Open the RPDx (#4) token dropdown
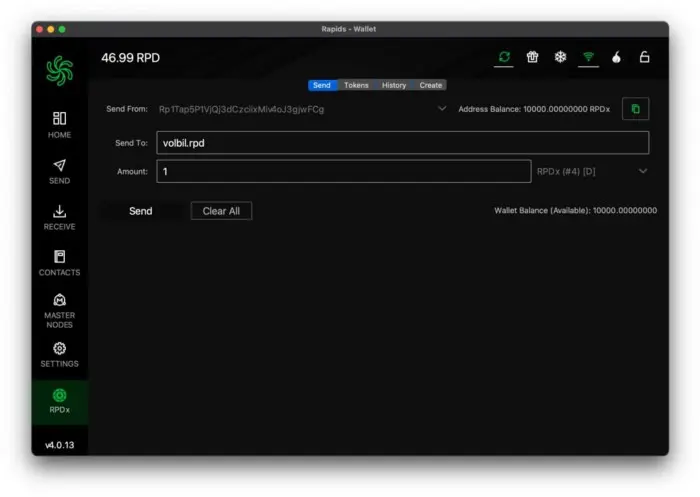The height and width of the screenshot is (497, 700). (x=592, y=171)
